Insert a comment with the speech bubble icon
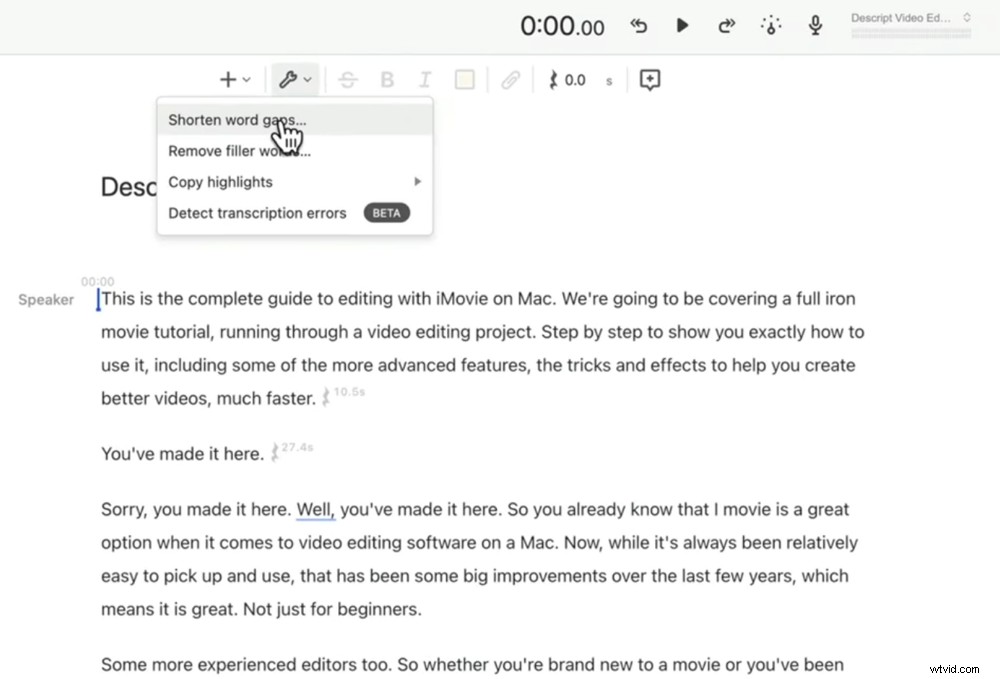 click(x=649, y=79)
